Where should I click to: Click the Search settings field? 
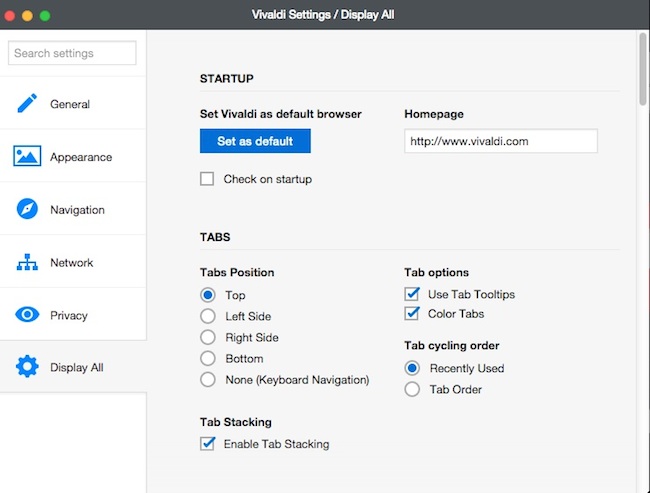[x=72, y=53]
